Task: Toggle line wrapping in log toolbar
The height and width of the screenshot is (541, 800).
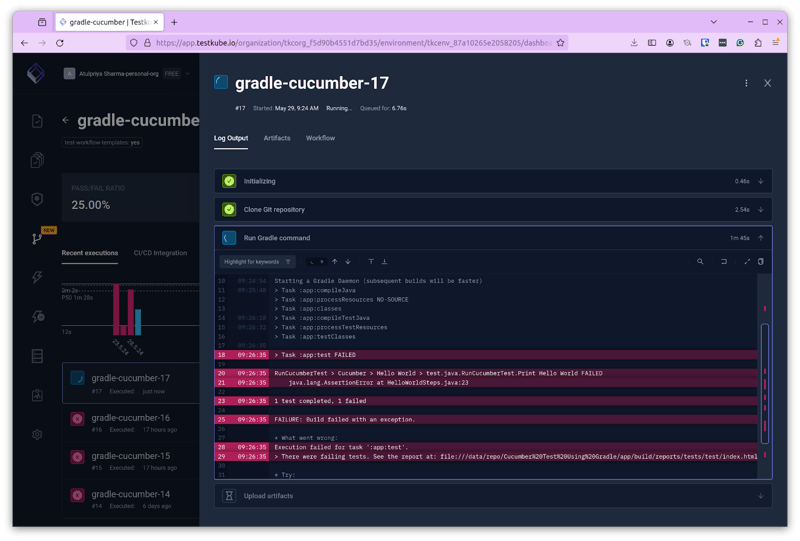Action: (724, 262)
